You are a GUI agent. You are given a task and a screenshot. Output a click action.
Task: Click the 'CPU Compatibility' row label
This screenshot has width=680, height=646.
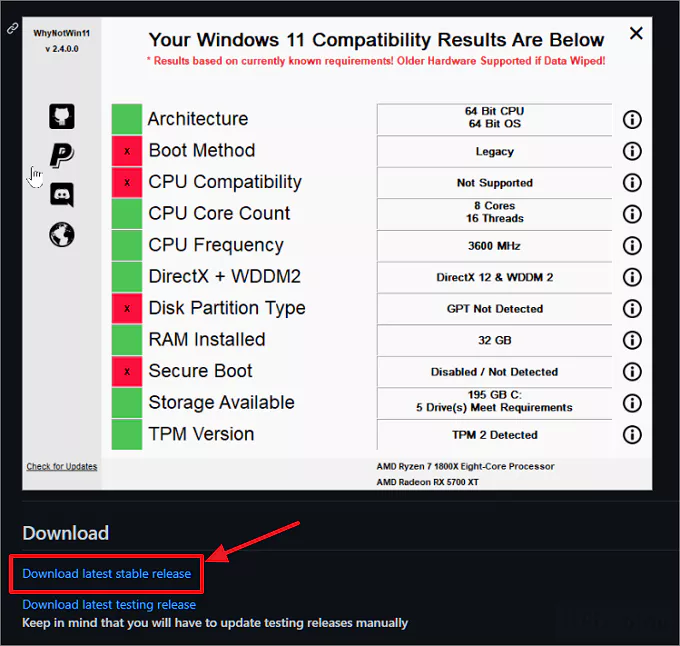tap(225, 182)
